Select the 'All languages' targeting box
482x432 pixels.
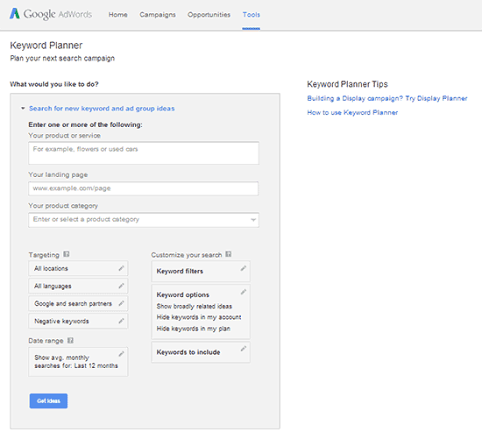pos(78,286)
